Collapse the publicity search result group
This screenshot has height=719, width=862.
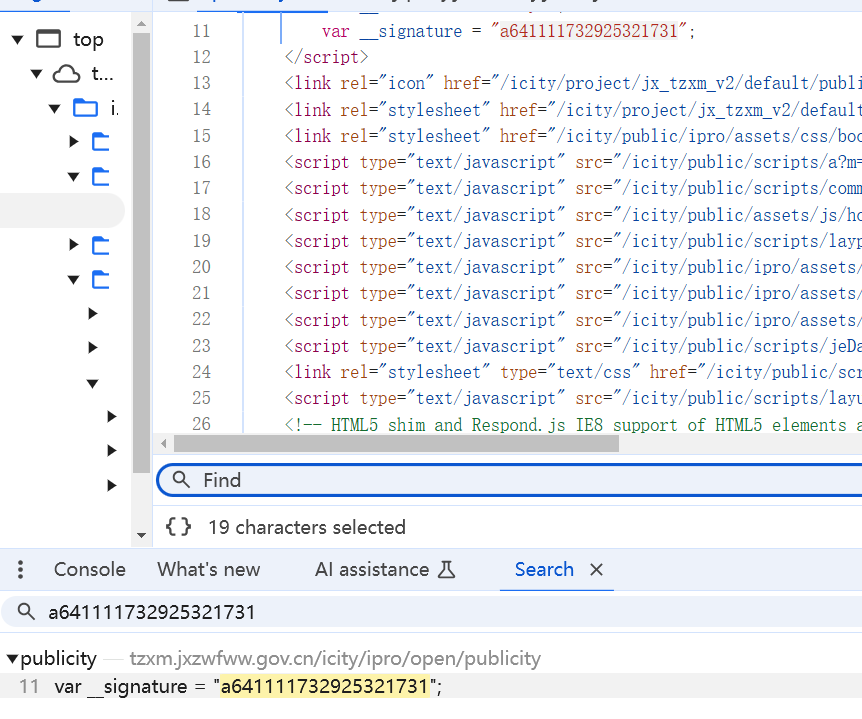pos(12,659)
